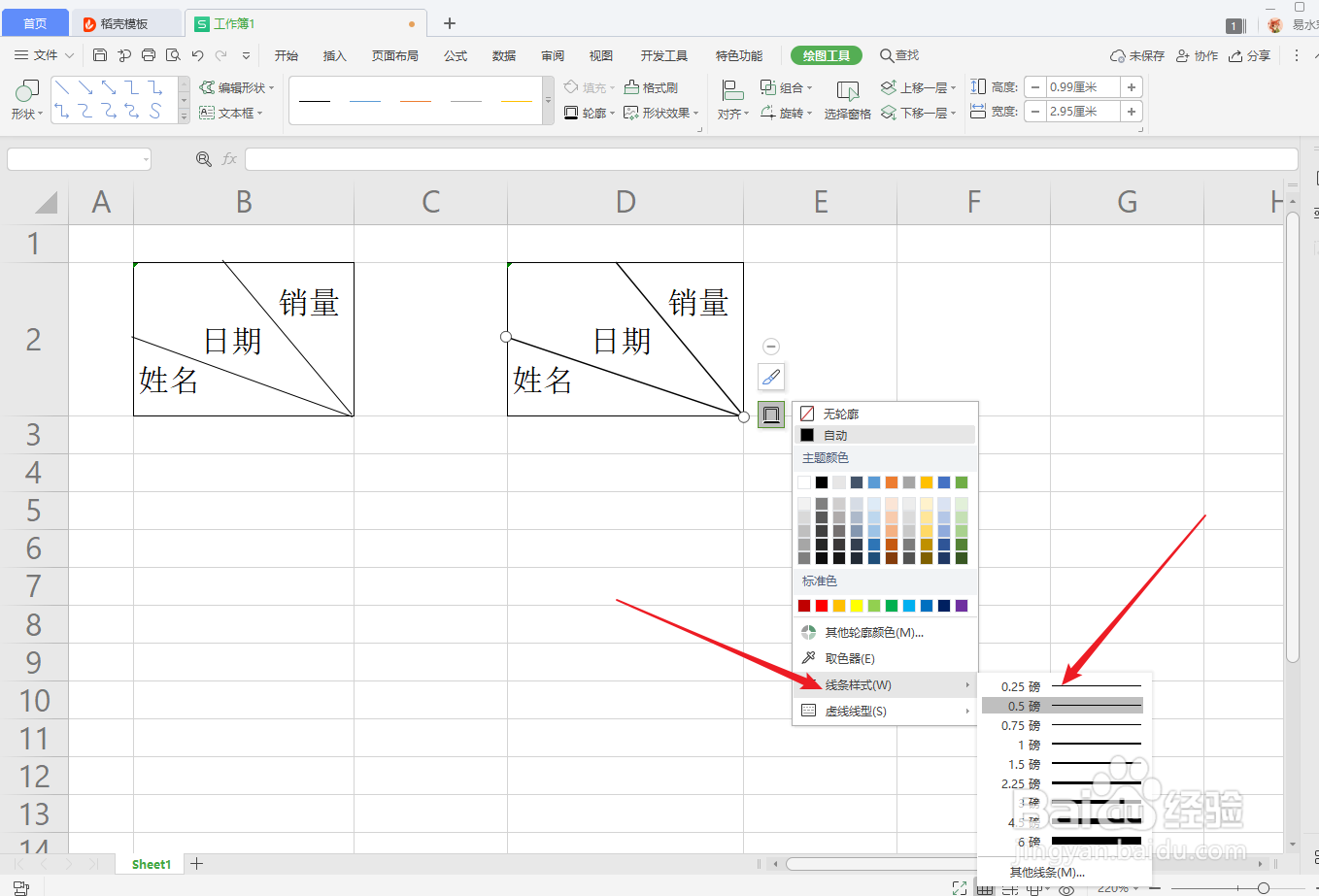The height and width of the screenshot is (896, 1319).
Task: Click 分享 share button
Action: (1249, 55)
